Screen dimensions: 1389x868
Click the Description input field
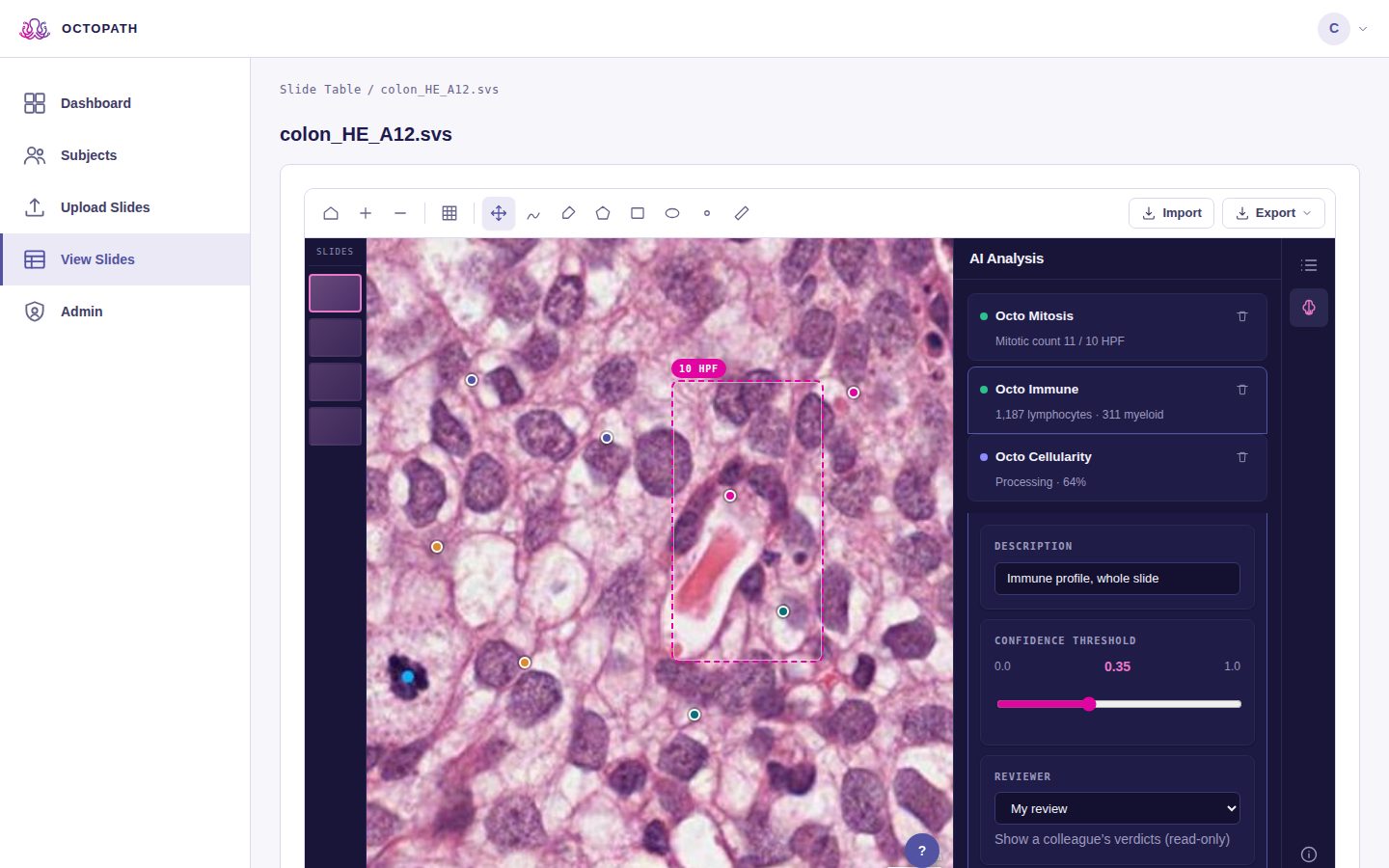[1117, 579]
